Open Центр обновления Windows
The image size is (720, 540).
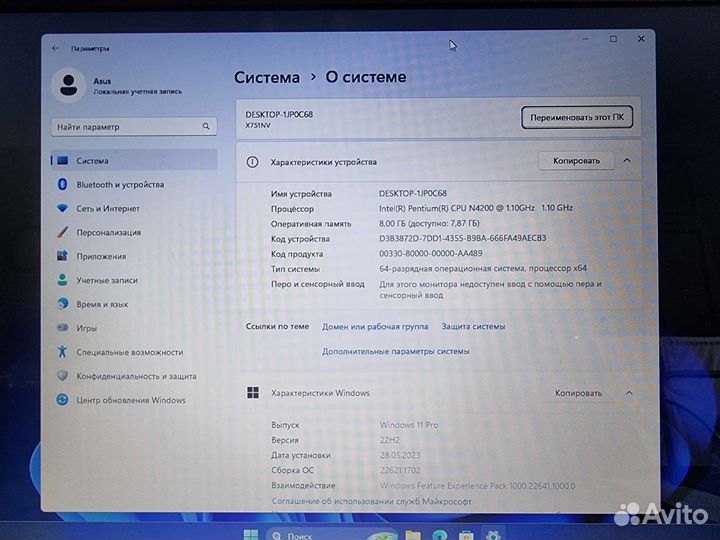134,399
